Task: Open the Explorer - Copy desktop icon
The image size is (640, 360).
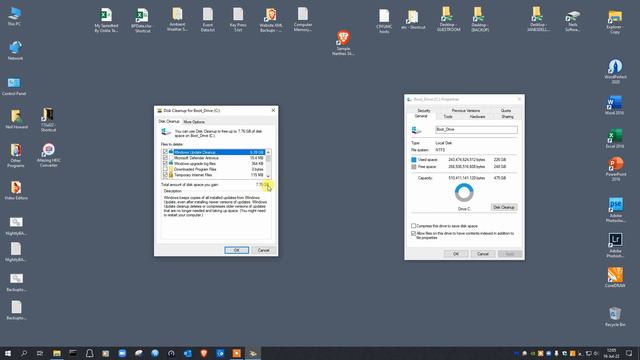Action: [x=615, y=22]
